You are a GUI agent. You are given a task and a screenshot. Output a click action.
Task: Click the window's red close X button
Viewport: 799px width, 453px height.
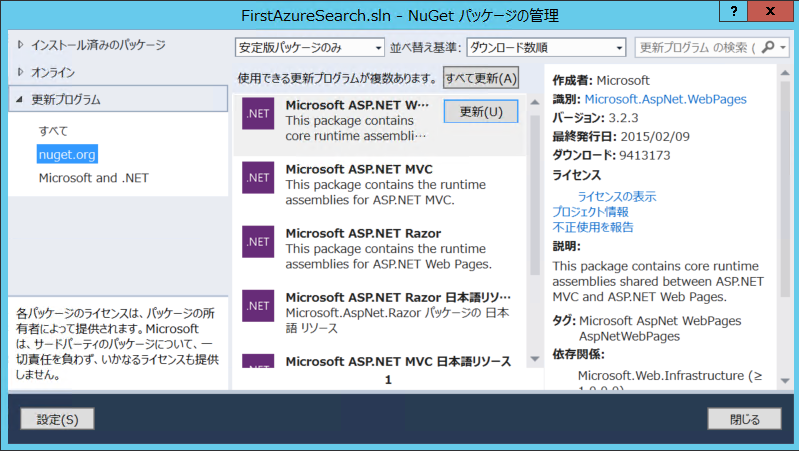(x=770, y=11)
